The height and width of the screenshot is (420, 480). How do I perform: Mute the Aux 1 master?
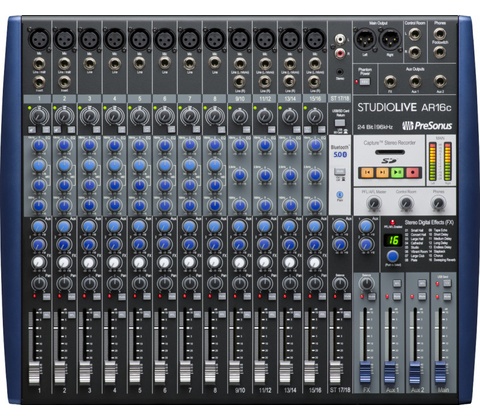pyautogui.click(x=397, y=296)
